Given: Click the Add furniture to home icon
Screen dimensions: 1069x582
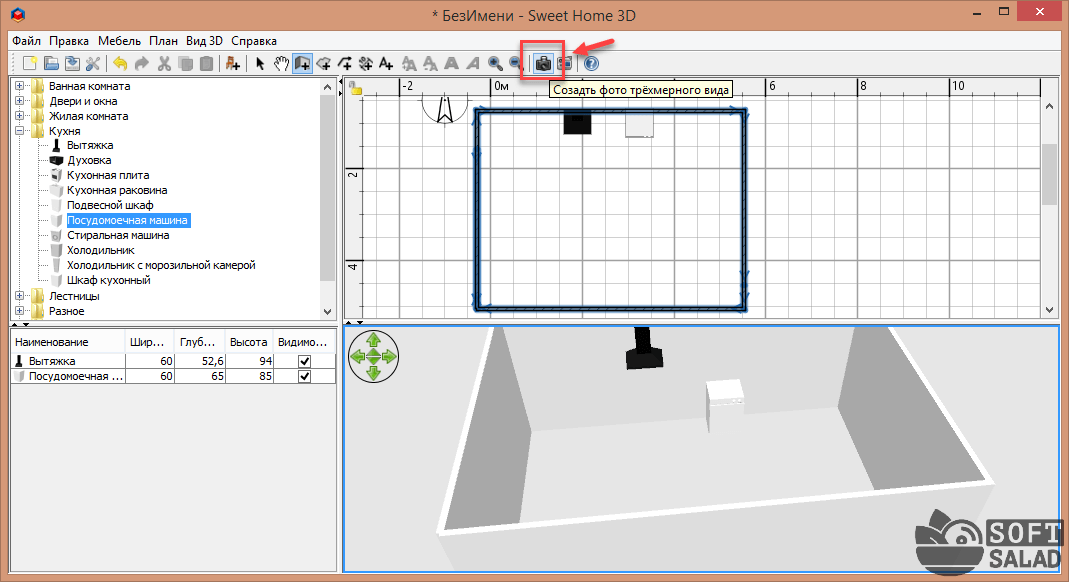Looking at the screenshot, I should pos(233,63).
